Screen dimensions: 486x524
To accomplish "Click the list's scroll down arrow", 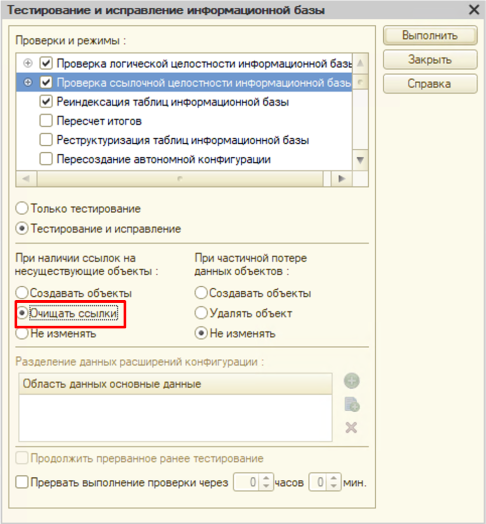I will click(360, 160).
